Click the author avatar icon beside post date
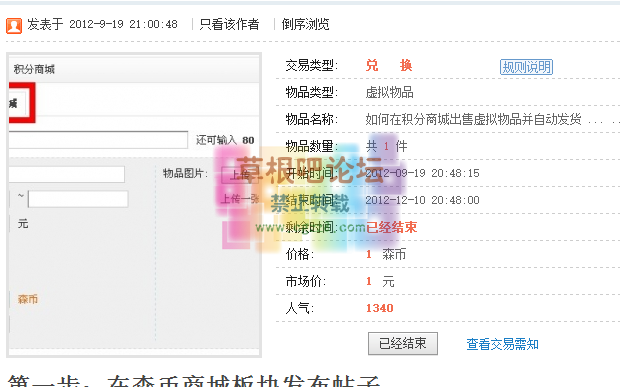Screen dimensions: 620x387 pos(14,25)
